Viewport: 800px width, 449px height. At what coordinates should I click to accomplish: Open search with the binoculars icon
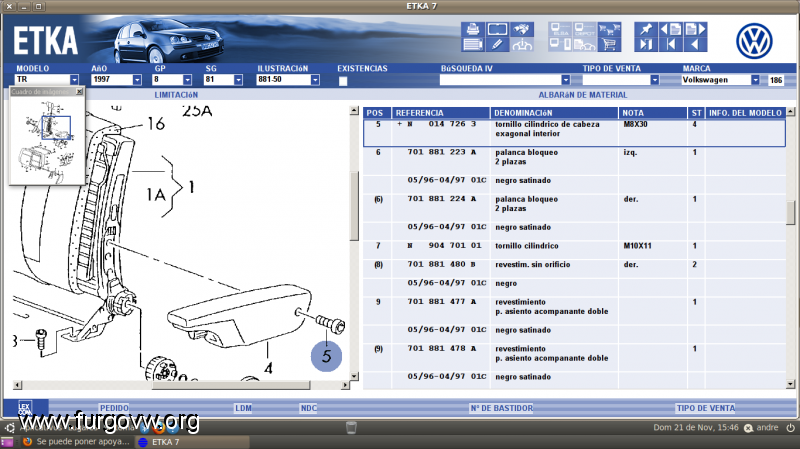(x=521, y=29)
